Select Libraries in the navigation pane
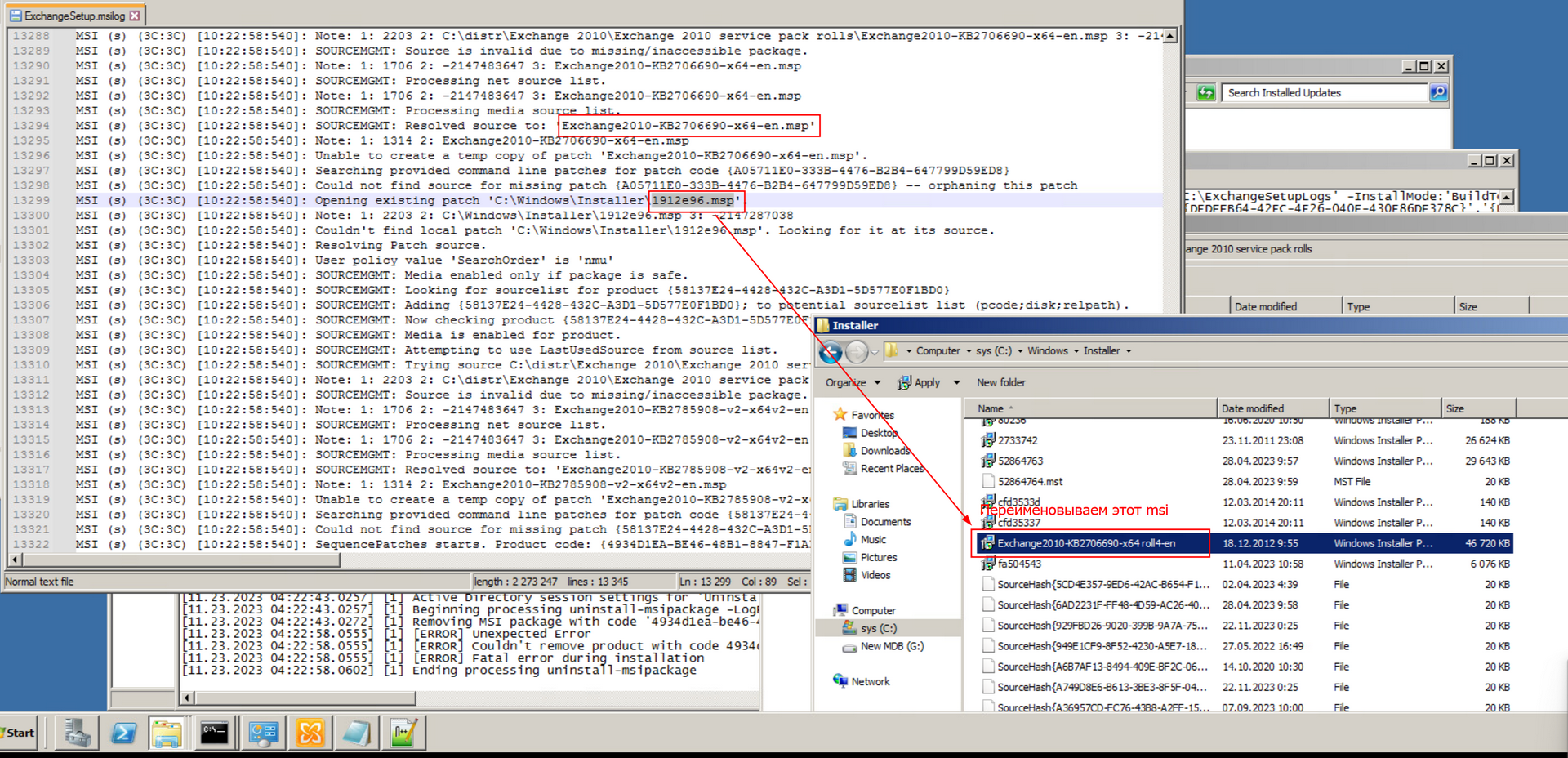The image size is (1568, 758). [870, 504]
